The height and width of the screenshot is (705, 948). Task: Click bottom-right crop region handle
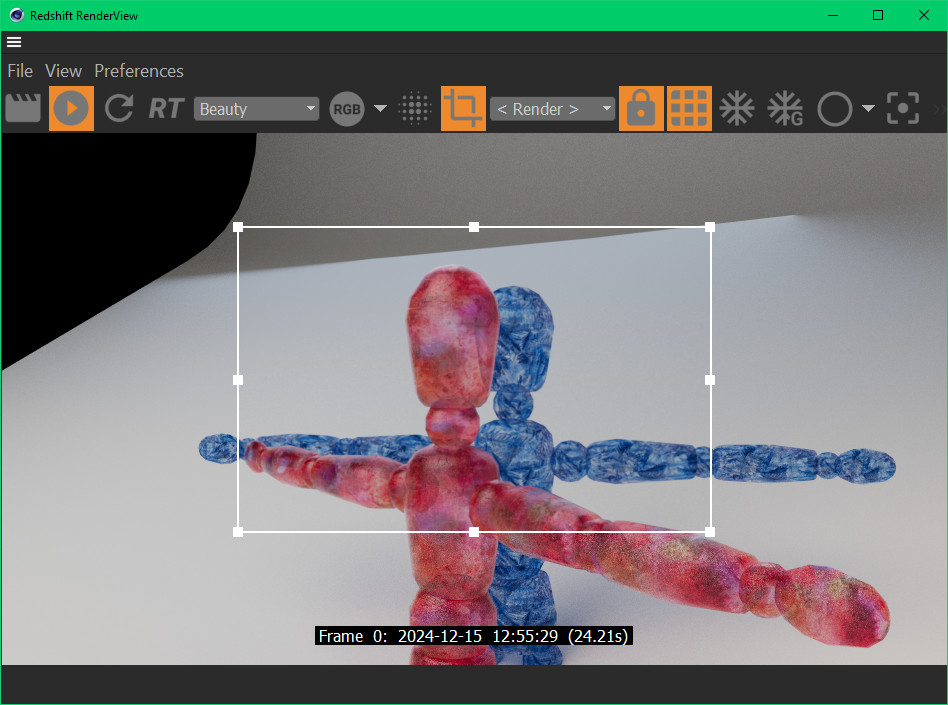pyautogui.click(x=710, y=532)
